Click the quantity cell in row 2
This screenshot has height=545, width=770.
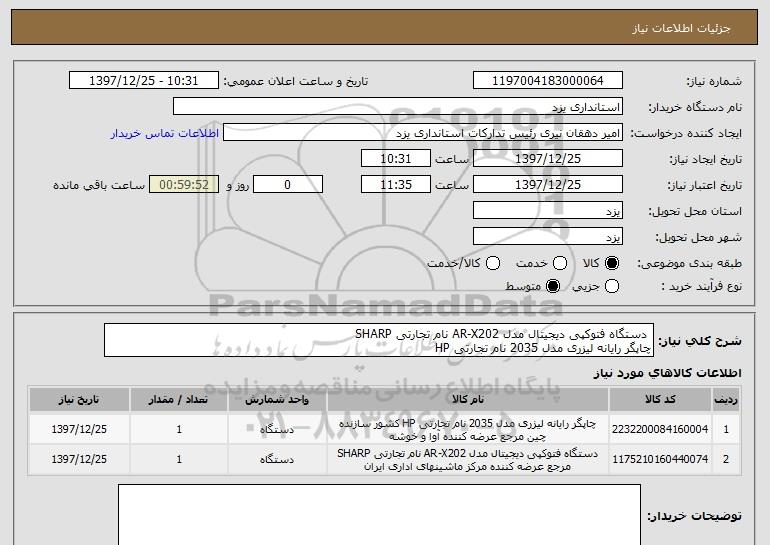pos(179,459)
